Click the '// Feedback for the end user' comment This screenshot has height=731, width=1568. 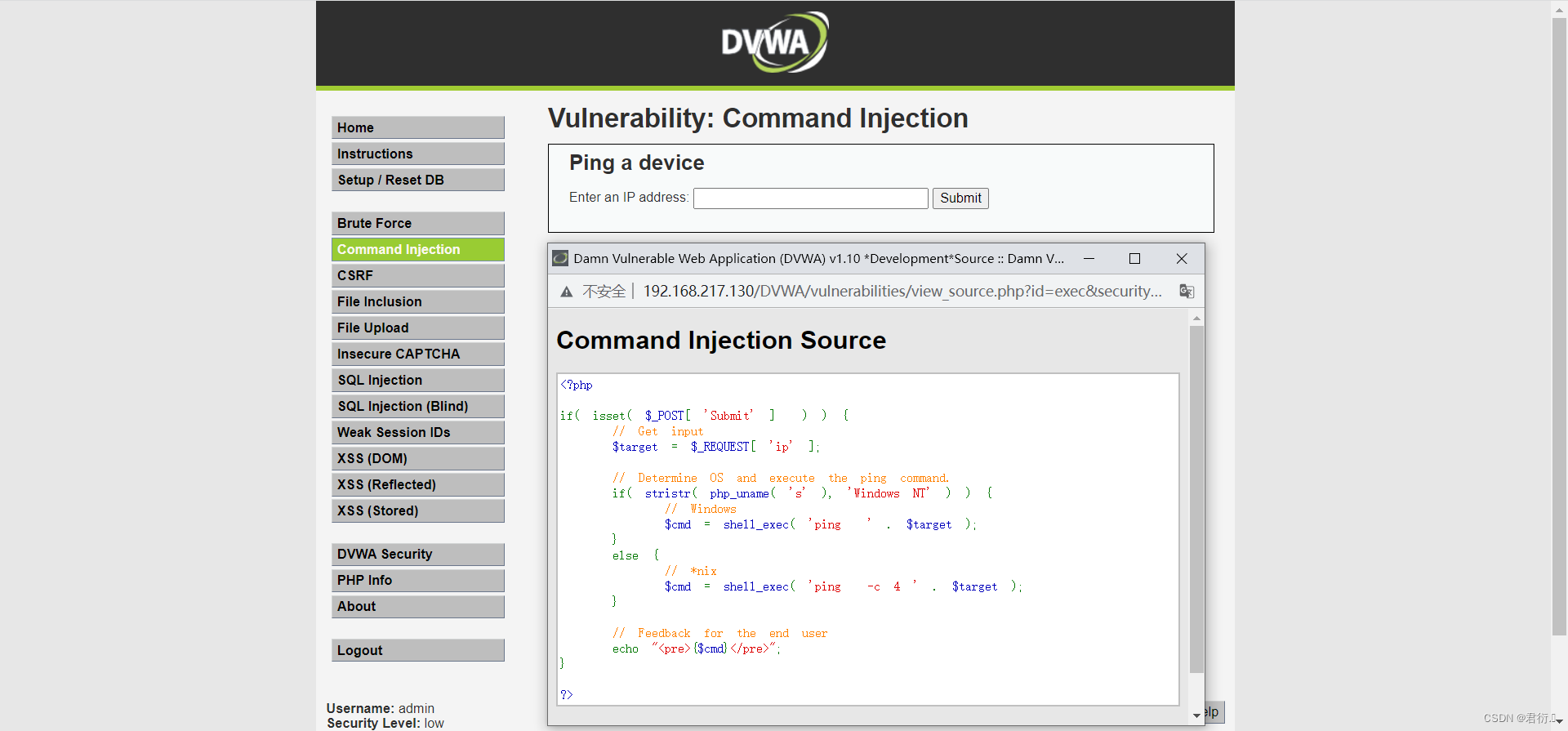tap(720, 633)
